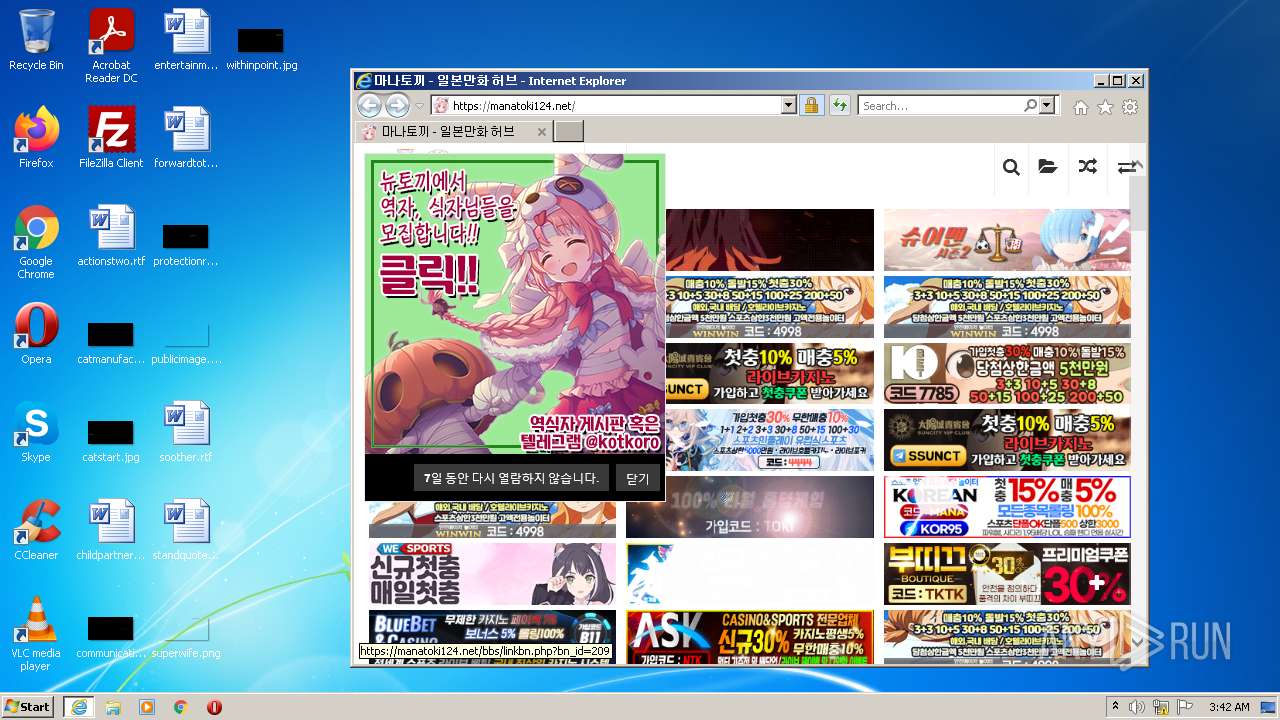Viewport: 1280px width, 720px height.
Task: Click the security lock icon
Action: pos(811,105)
